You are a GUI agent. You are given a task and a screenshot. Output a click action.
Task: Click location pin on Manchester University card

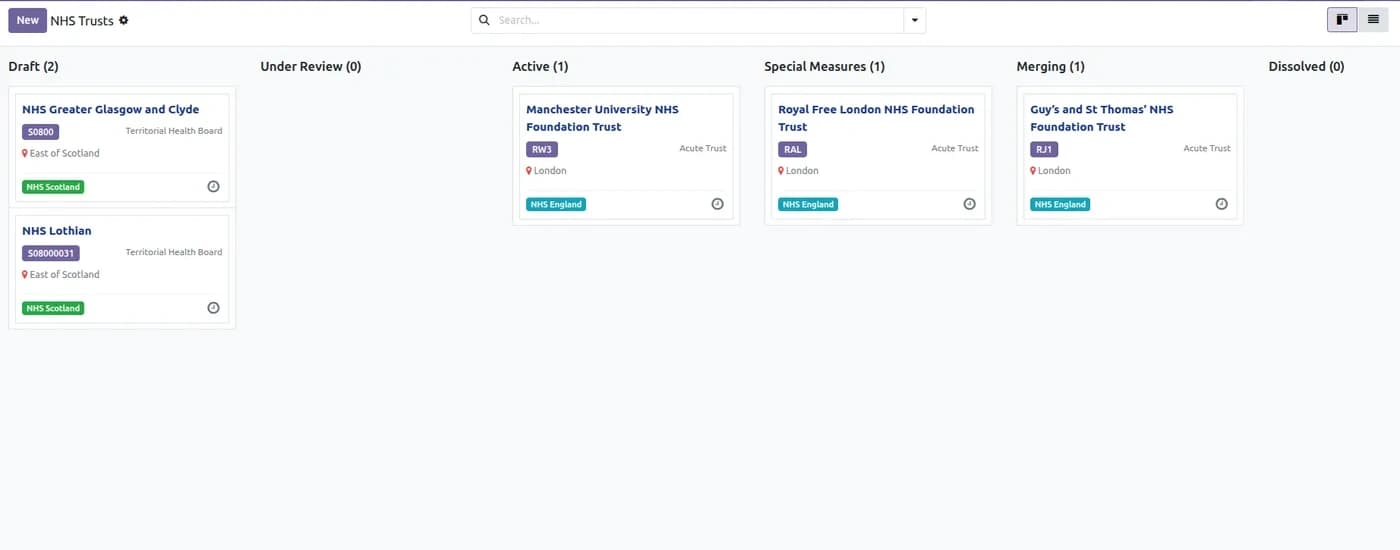(529, 170)
